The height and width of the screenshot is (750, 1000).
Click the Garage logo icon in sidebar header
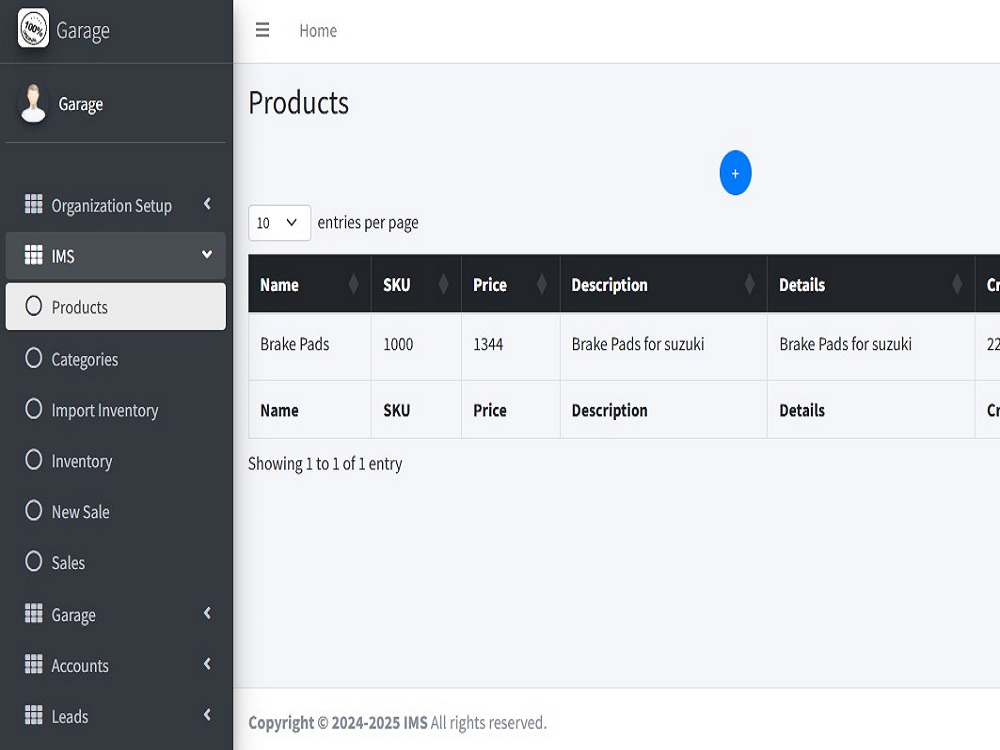click(x=33, y=29)
